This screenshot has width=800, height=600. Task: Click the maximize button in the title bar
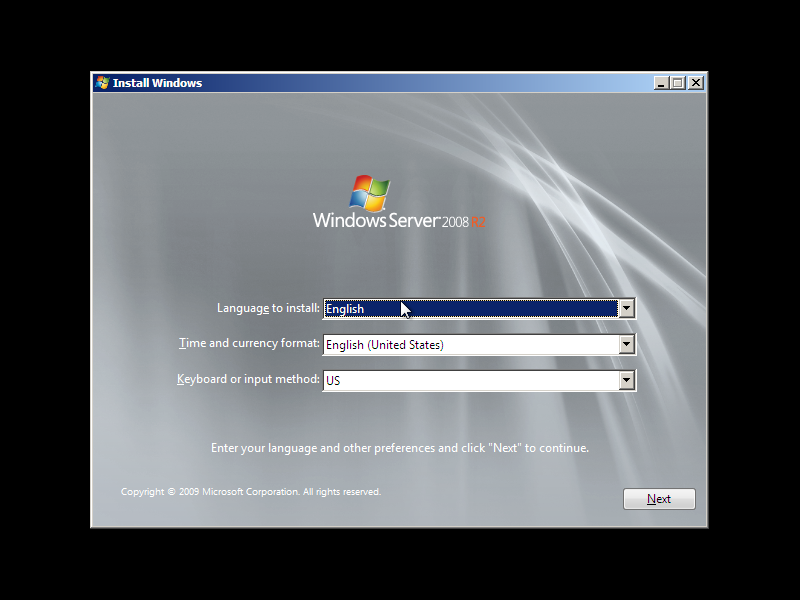pos(678,83)
